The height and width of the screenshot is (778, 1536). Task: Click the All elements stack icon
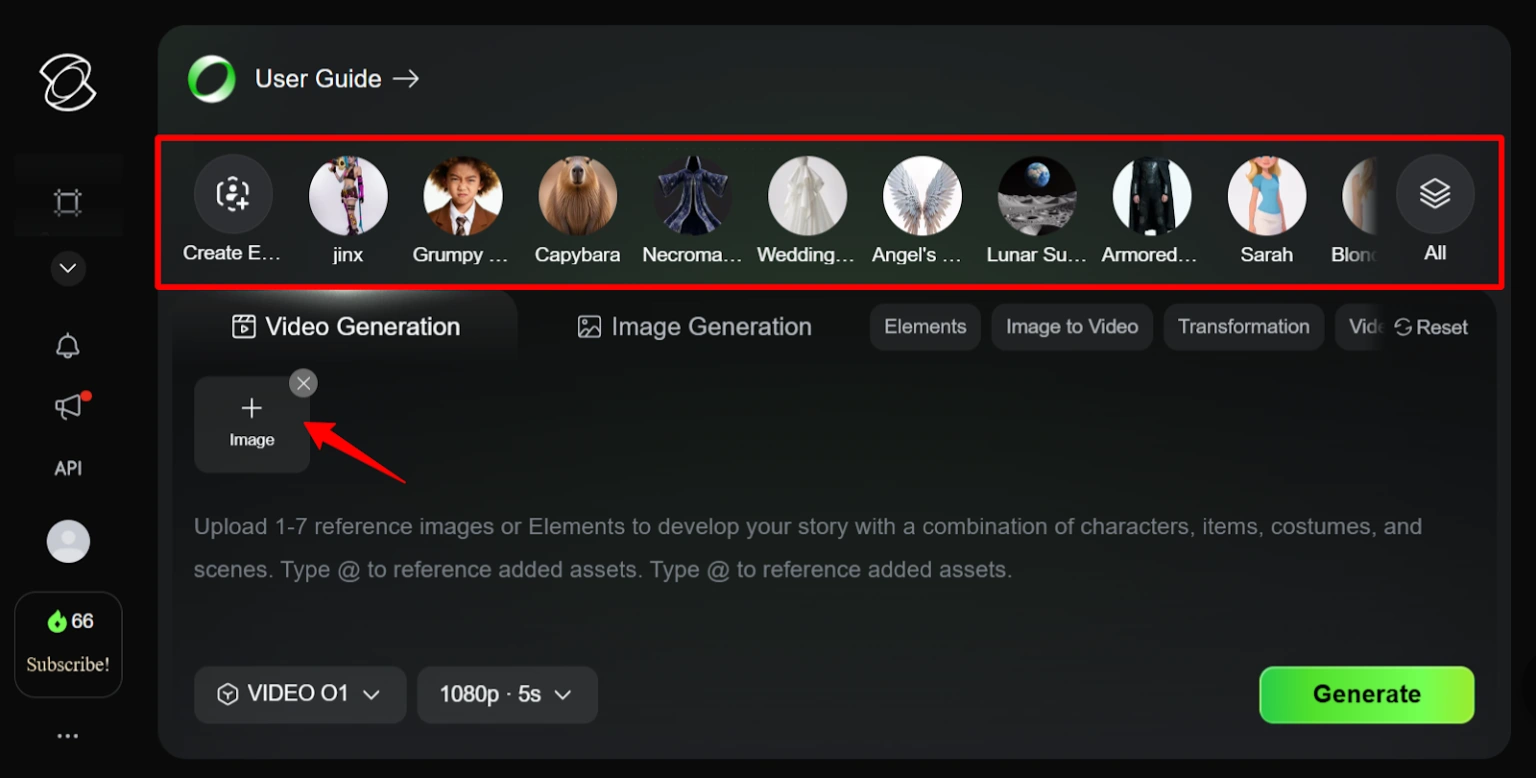point(1434,194)
